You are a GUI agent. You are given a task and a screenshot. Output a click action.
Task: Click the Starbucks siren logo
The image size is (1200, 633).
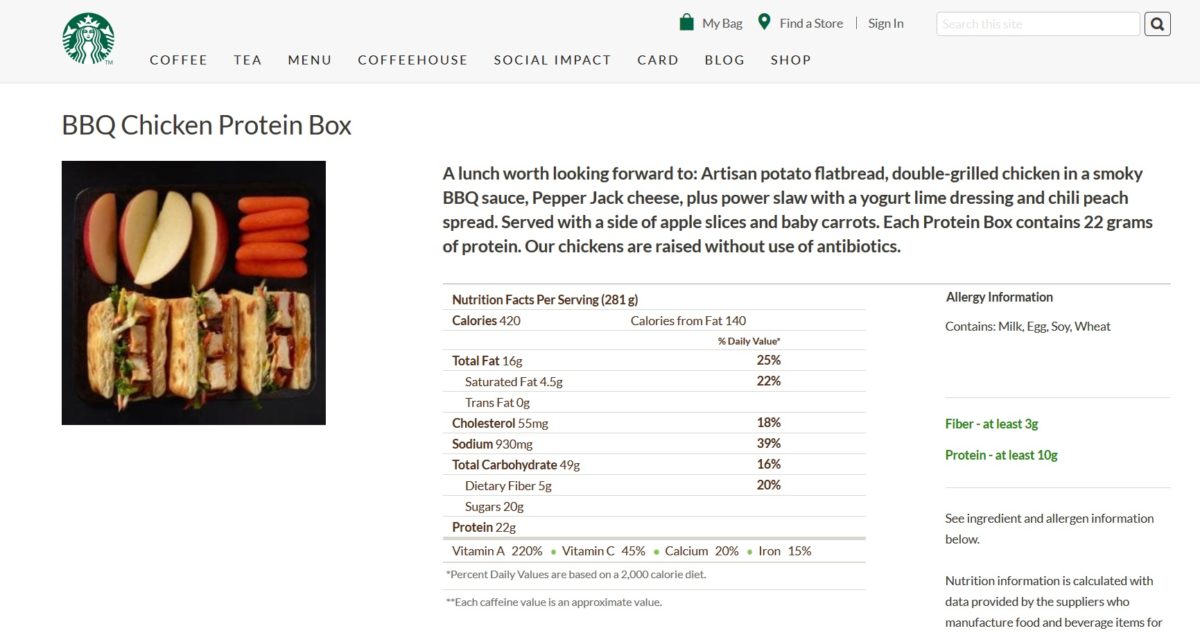tap(88, 39)
